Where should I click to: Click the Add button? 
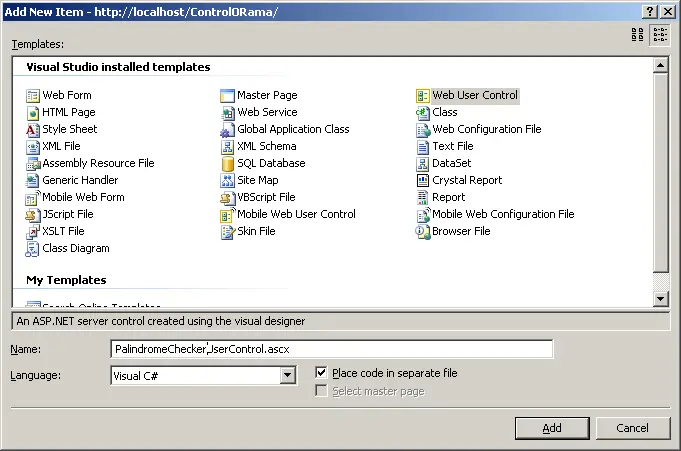click(552, 428)
